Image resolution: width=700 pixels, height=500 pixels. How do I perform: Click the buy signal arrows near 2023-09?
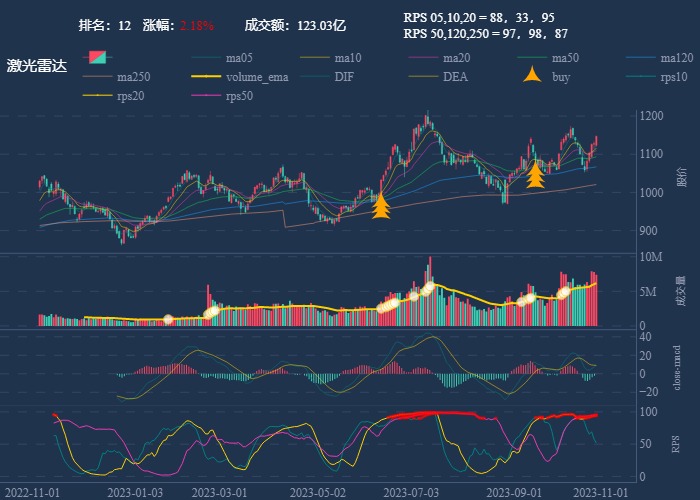[535, 175]
